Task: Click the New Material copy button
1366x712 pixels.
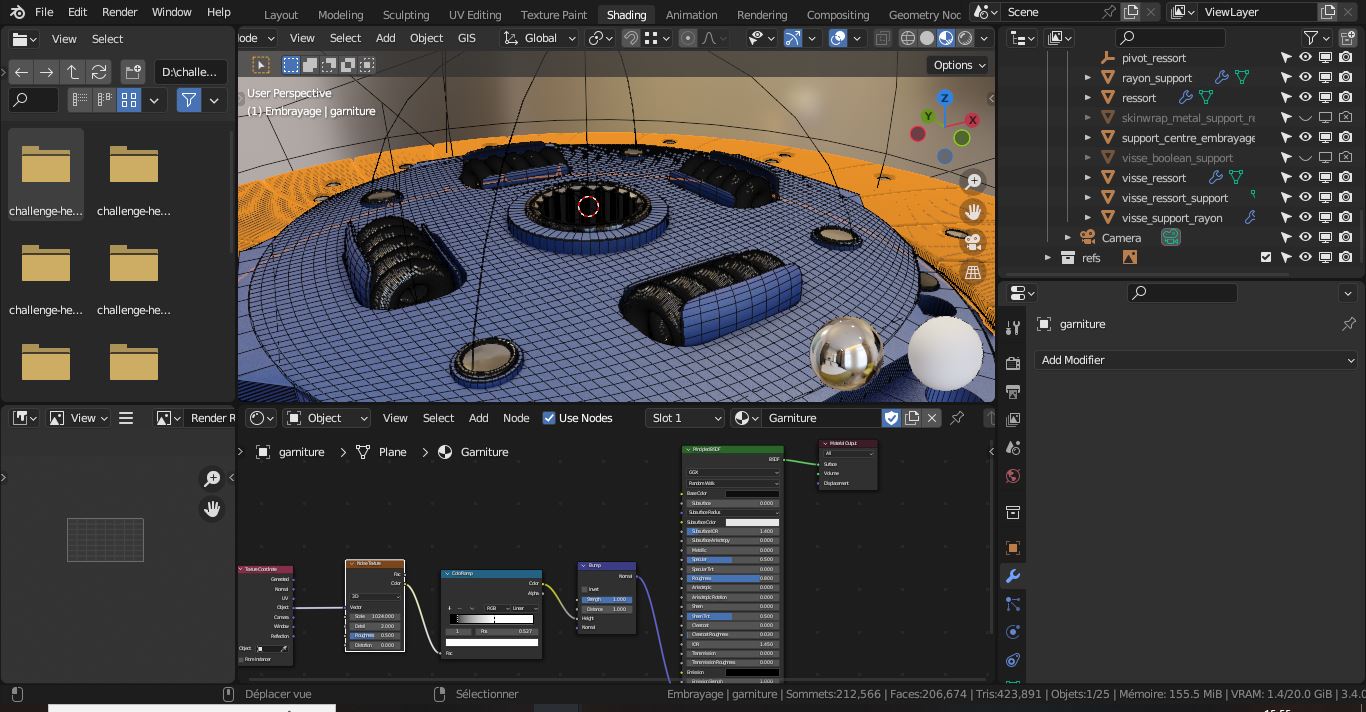Action: (x=912, y=418)
